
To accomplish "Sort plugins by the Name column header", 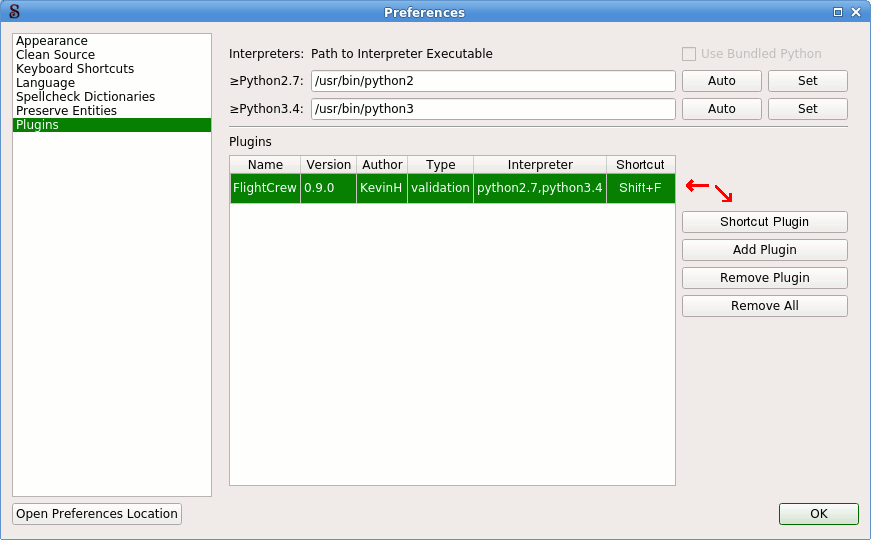I will 265,164.
